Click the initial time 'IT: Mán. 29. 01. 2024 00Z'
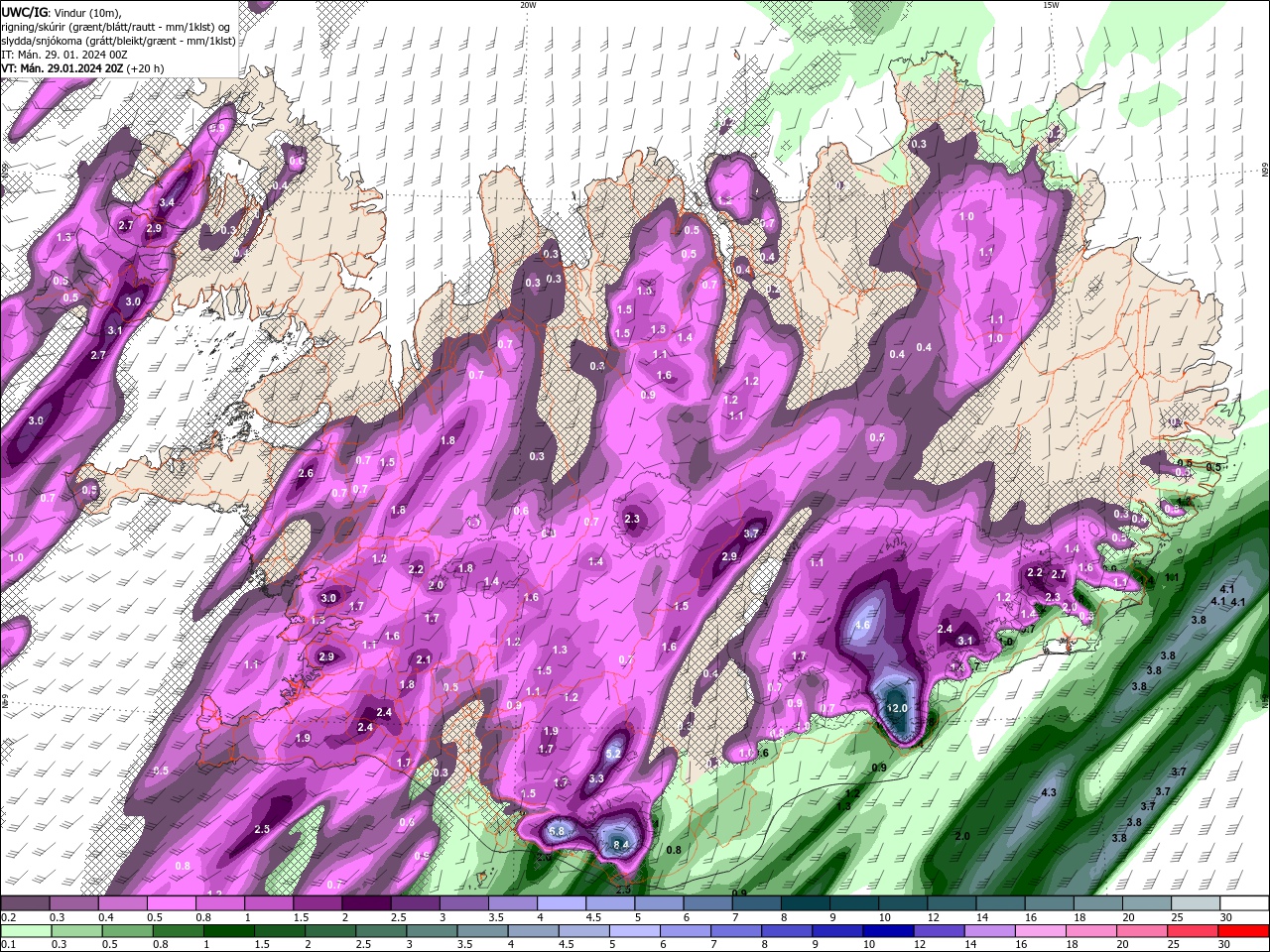The height and width of the screenshot is (952, 1270). [x=65, y=55]
